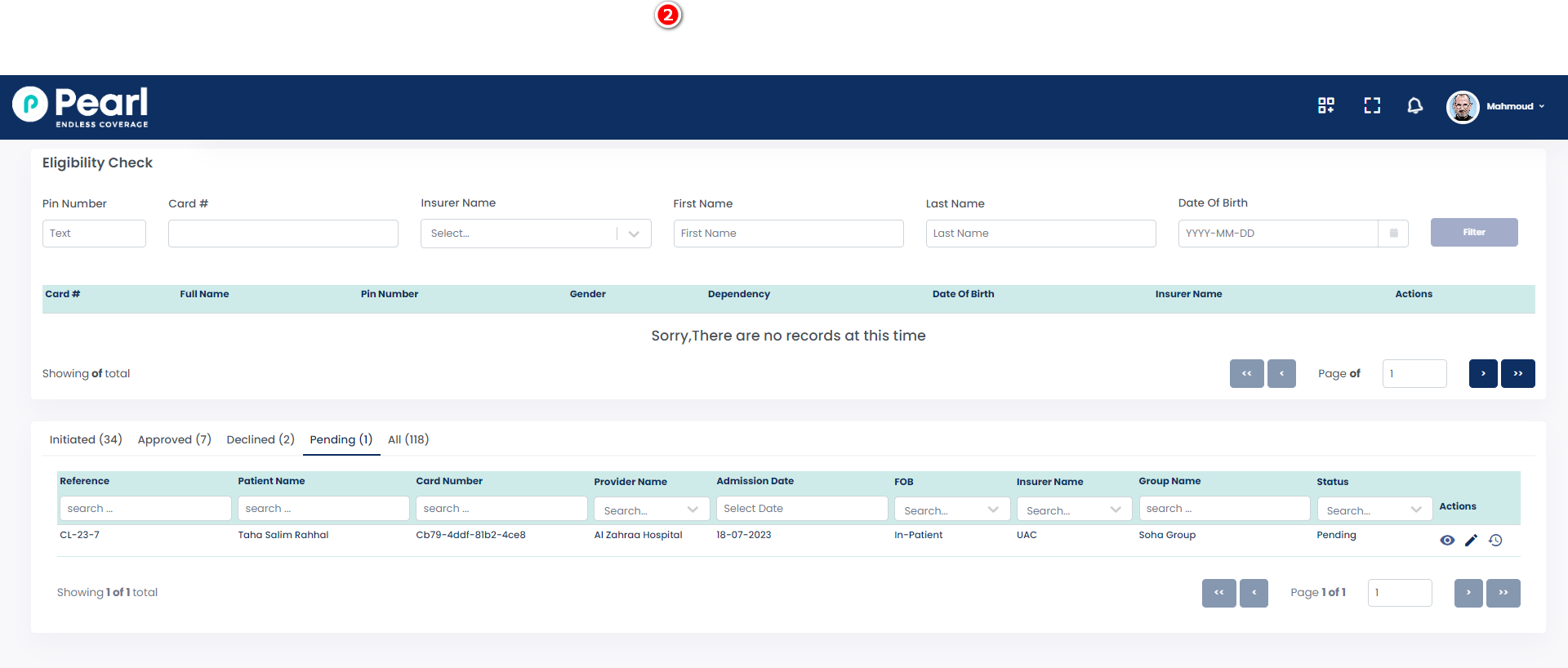
Task: Edit claim CL-23-7 with pencil icon
Action: (1471, 540)
